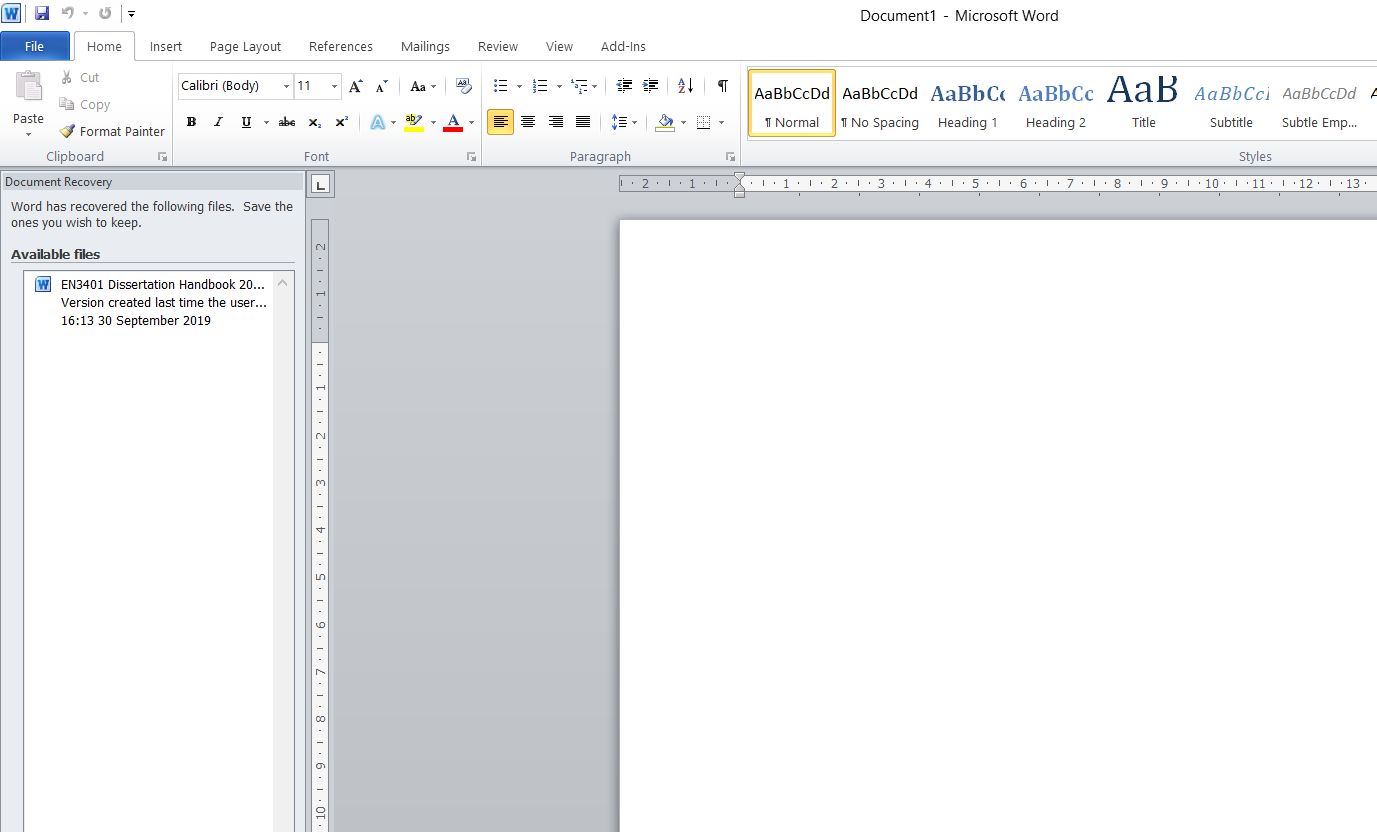The image size is (1377, 832).
Task: Click the Cut button
Action: point(79,77)
